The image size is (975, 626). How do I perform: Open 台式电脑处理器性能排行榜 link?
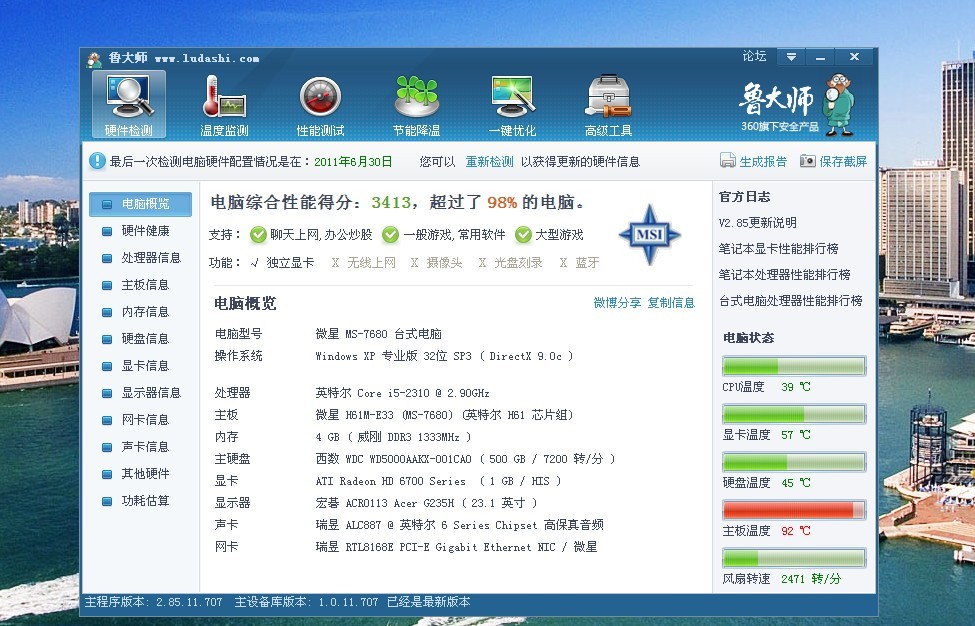[790, 301]
